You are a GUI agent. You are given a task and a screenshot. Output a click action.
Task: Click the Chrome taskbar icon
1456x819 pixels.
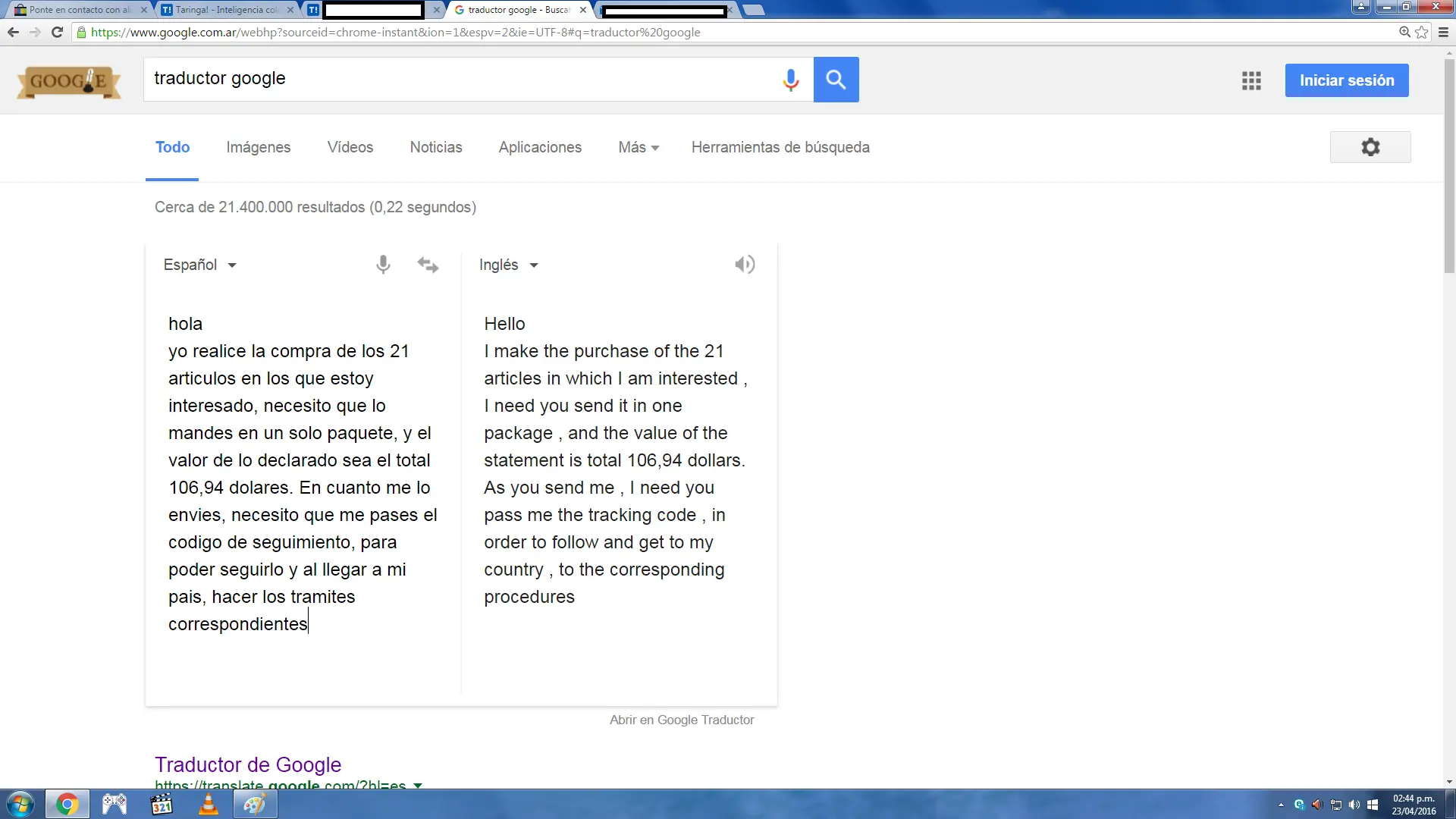pos(67,804)
